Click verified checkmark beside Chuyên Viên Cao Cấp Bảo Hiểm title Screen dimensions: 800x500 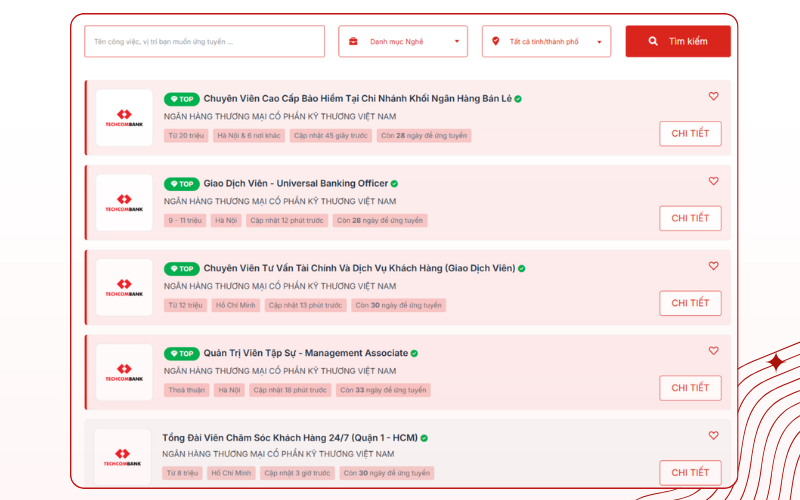(x=518, y=99)
